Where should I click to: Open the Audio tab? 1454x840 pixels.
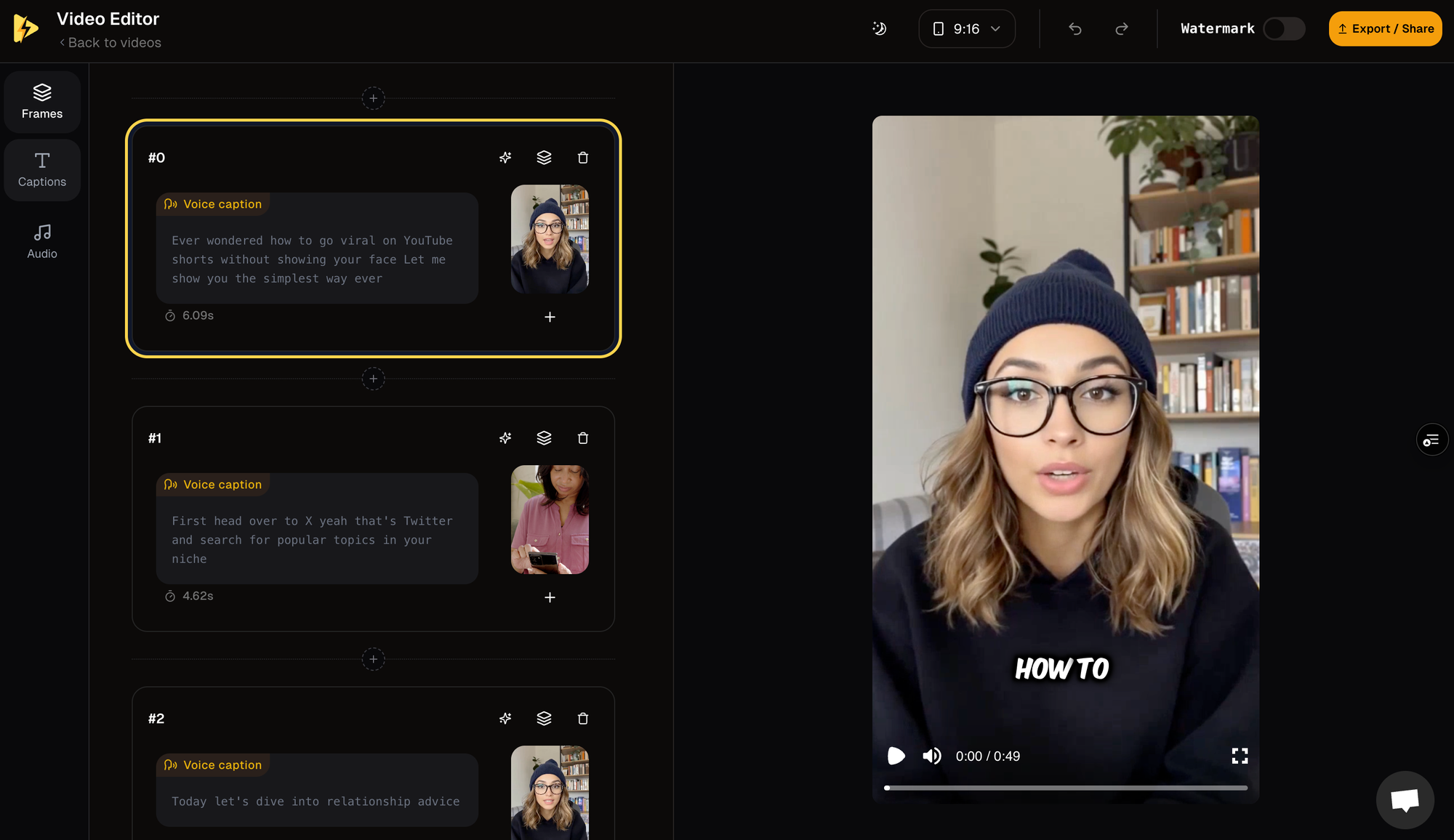(42, 241)
